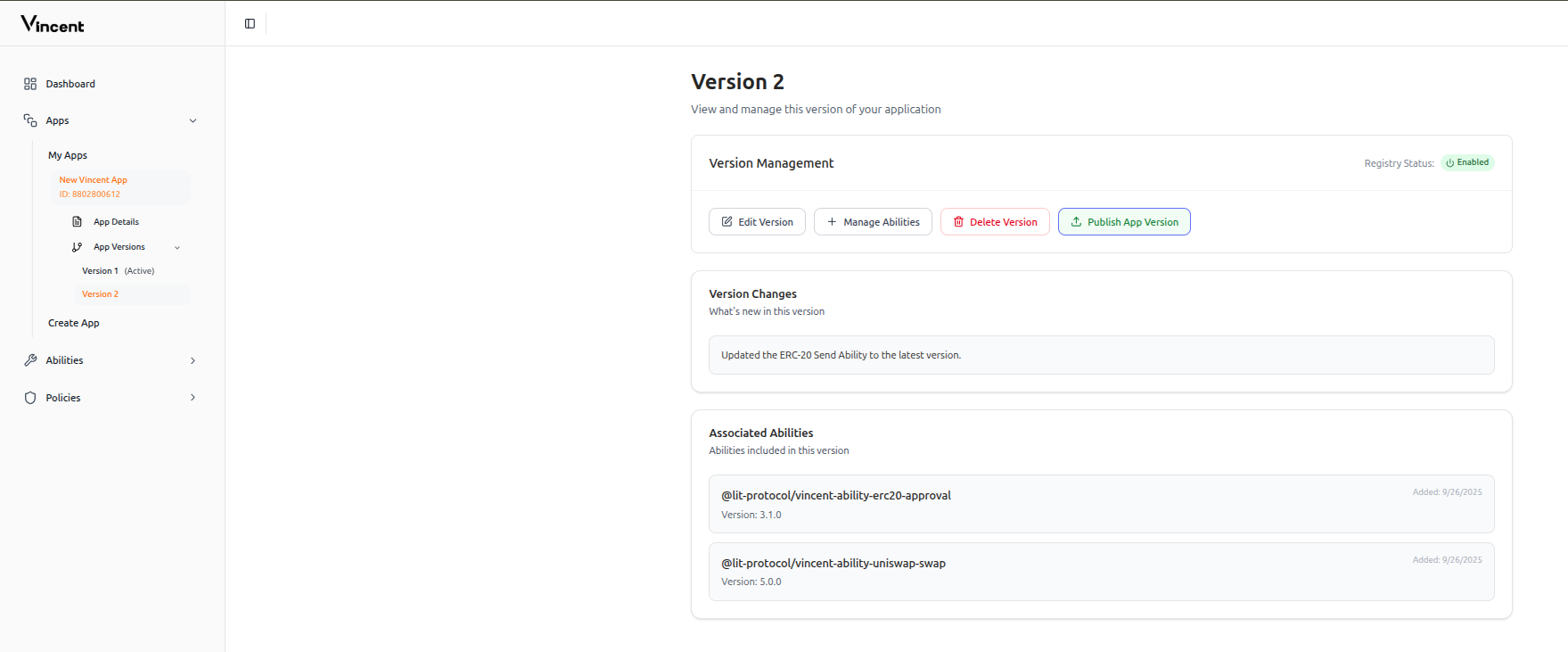Click 'Added: 9/26/2025' on uniswap-swap row
1568x652 pixels.
click(x=1447, y=560)
